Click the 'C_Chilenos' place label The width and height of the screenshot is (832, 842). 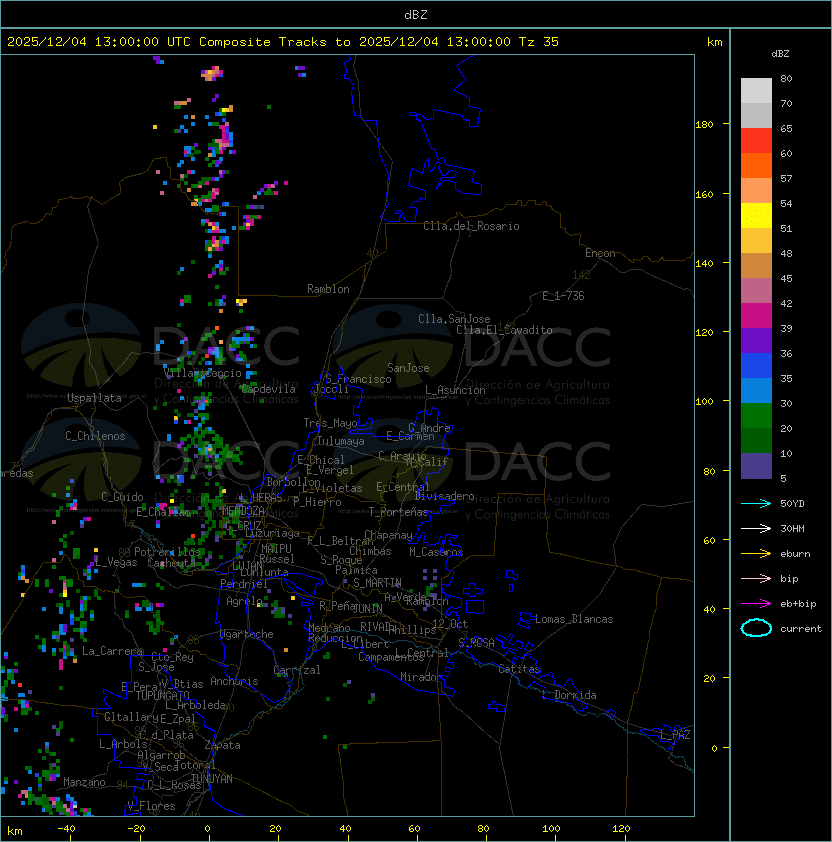(95, 436)
